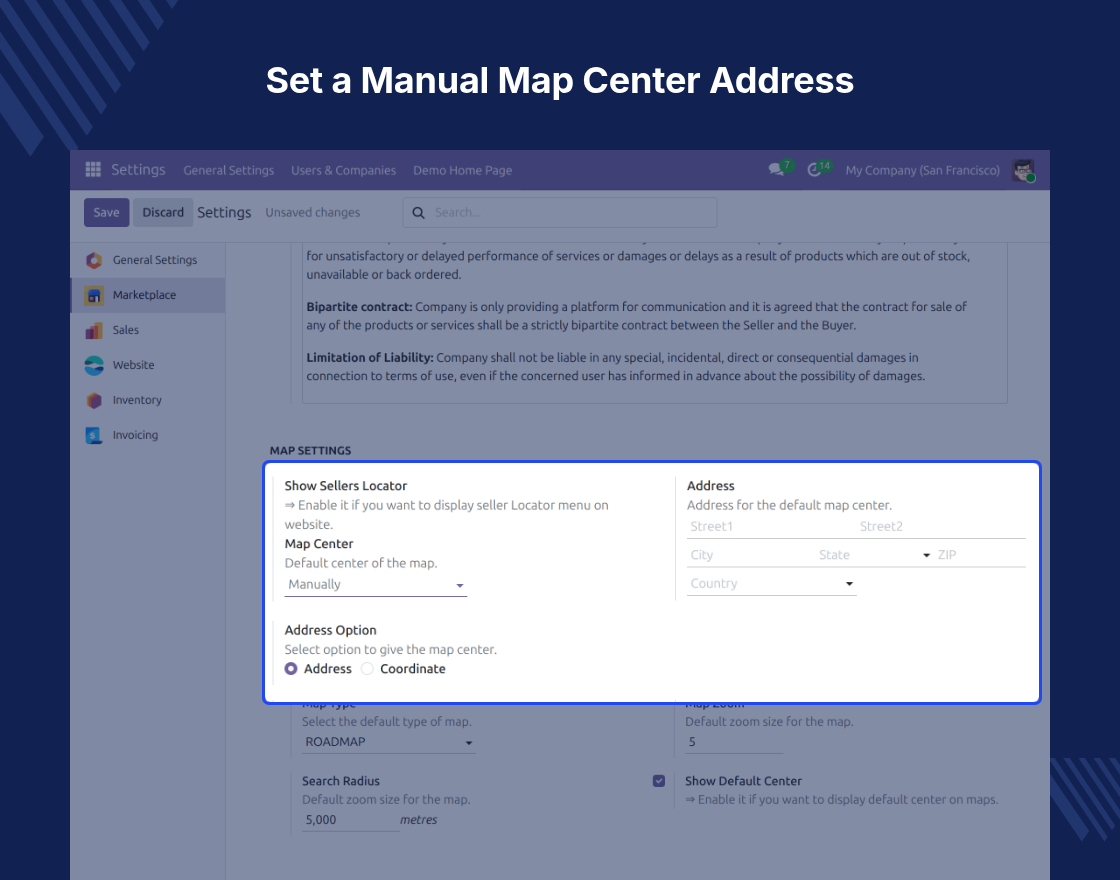Click the Settings app title
The image size is (1120, 880).
click(x=138, y=169)
